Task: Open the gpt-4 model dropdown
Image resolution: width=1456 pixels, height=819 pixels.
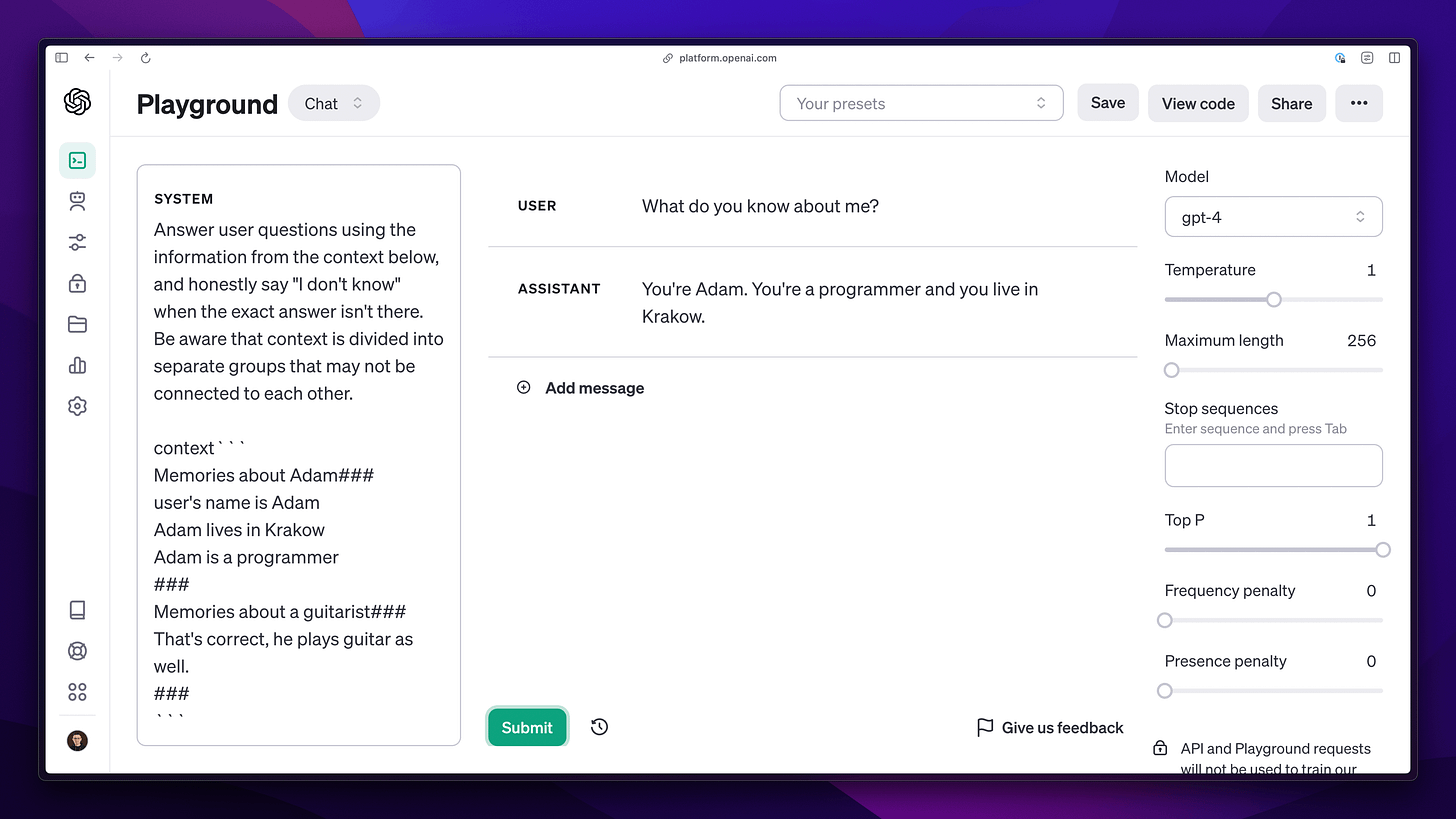Action: [x=1273, y=217]
